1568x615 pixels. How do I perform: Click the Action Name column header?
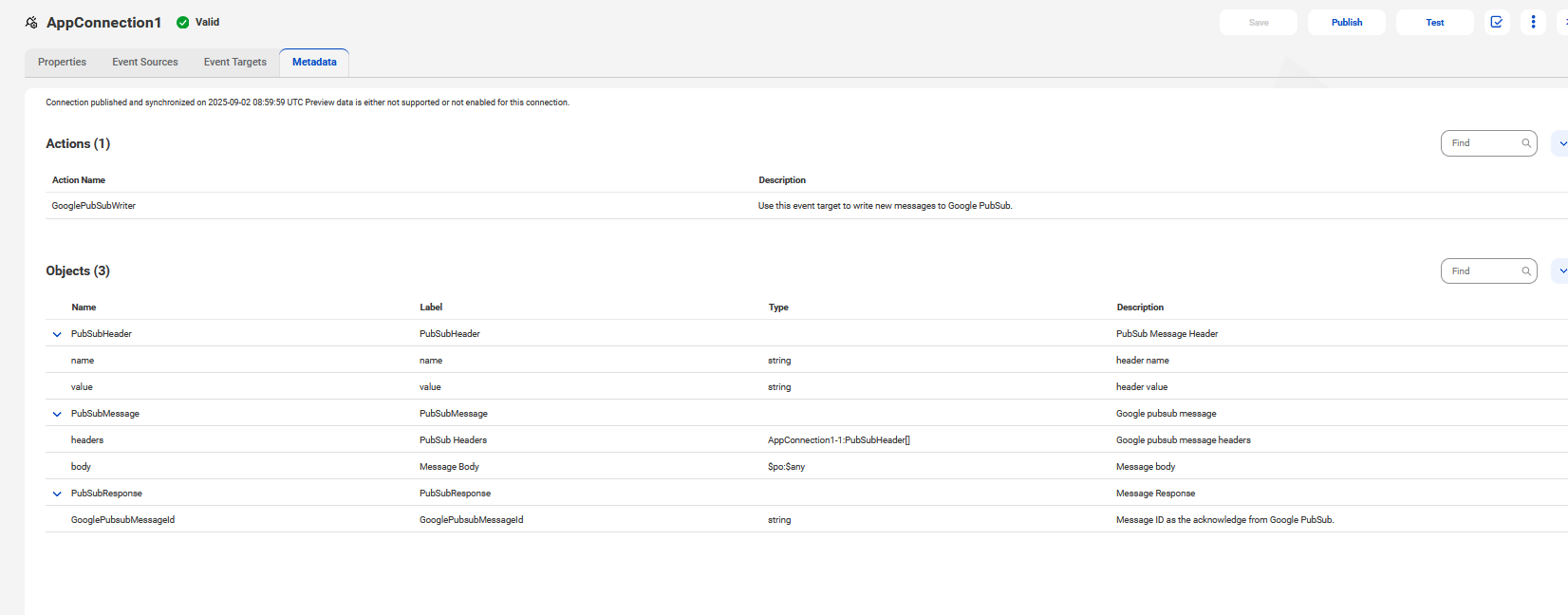(79, 180)
